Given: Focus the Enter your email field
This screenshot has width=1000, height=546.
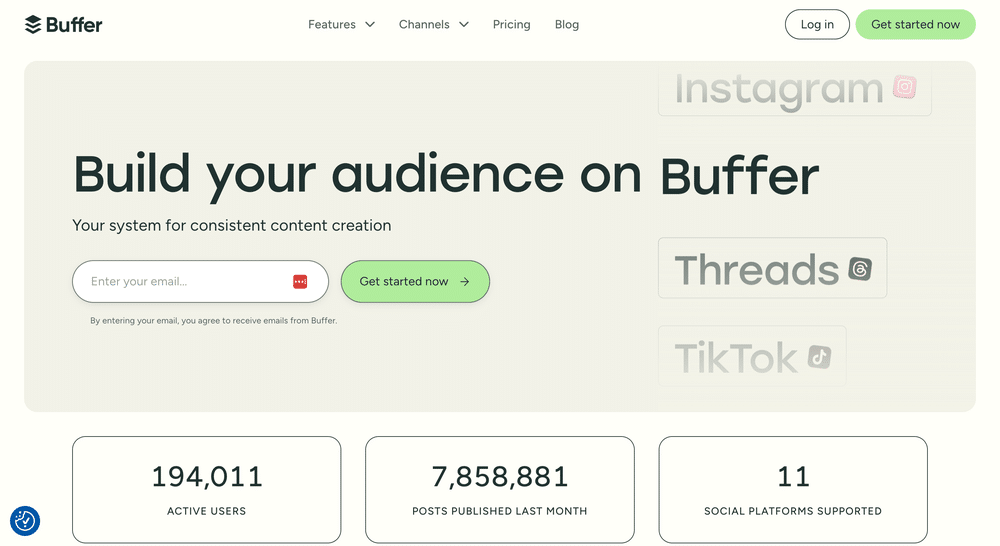Looking at the screenshot, I should tap(200, 281).
